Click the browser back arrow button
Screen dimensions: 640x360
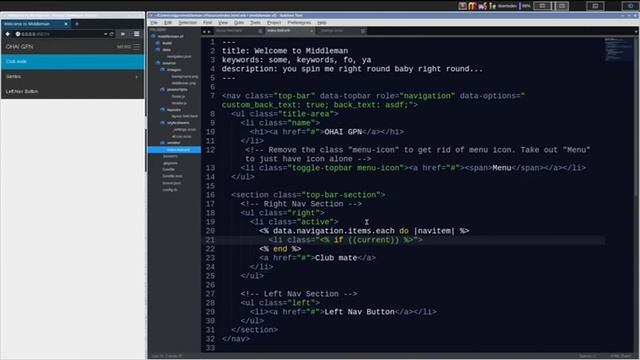click(7, 34)
